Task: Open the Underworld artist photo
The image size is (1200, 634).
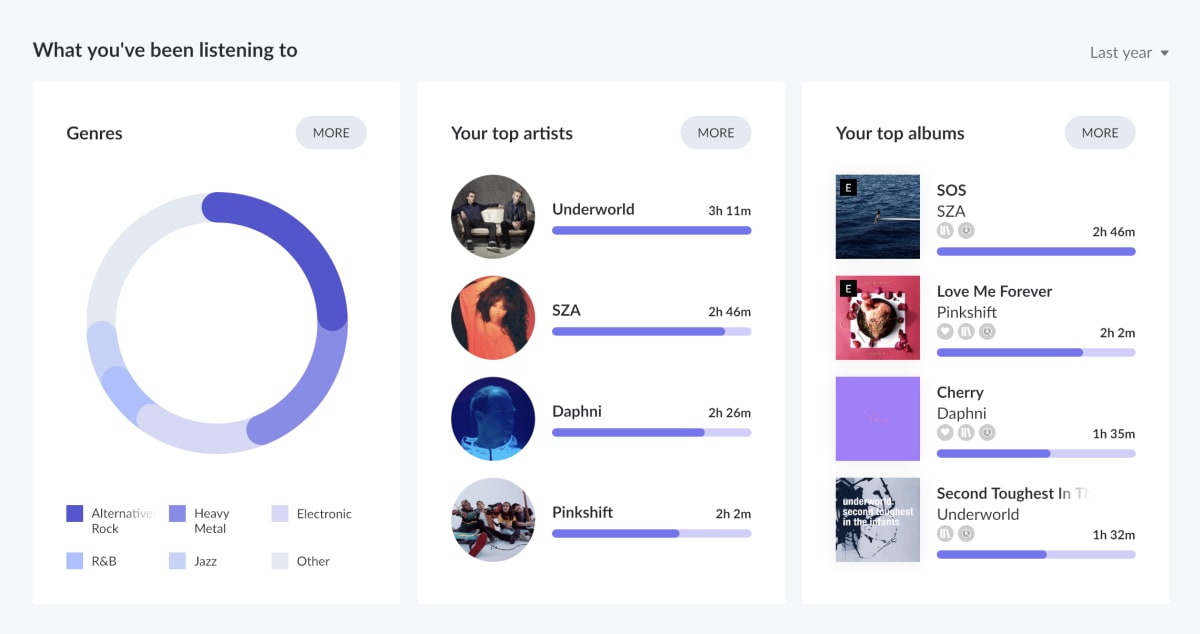Action: pos(493,217)
